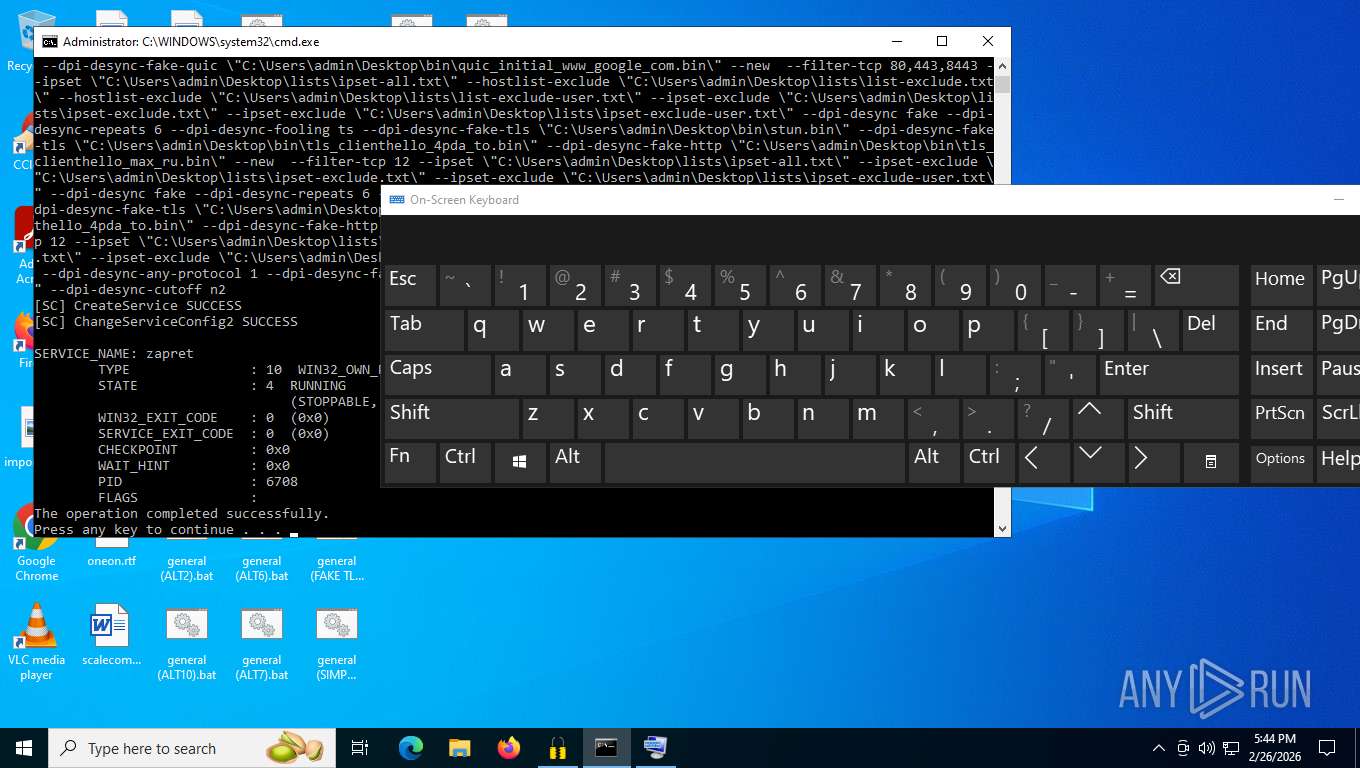Tap the Tab key on the keyboard
Screen dimensions: 1360x768
pos(424,330)
